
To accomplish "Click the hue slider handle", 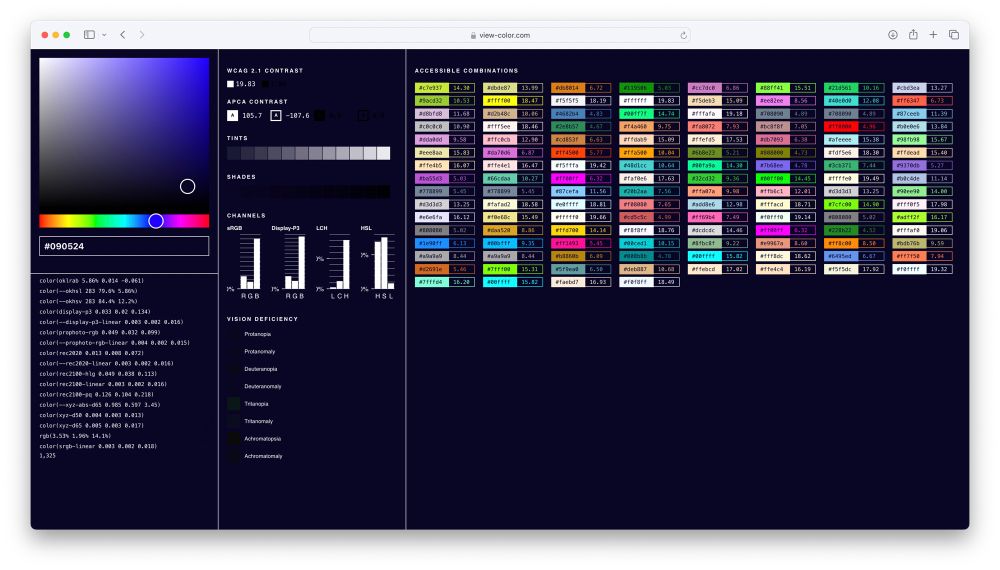I will click(156, 221).
